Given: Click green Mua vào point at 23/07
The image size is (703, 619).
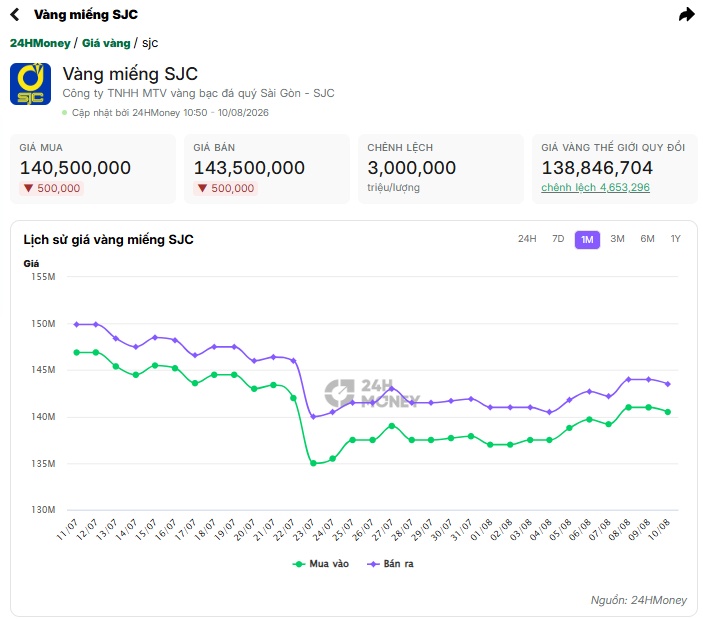Looking at the screenshot, I should click(313, 463).
